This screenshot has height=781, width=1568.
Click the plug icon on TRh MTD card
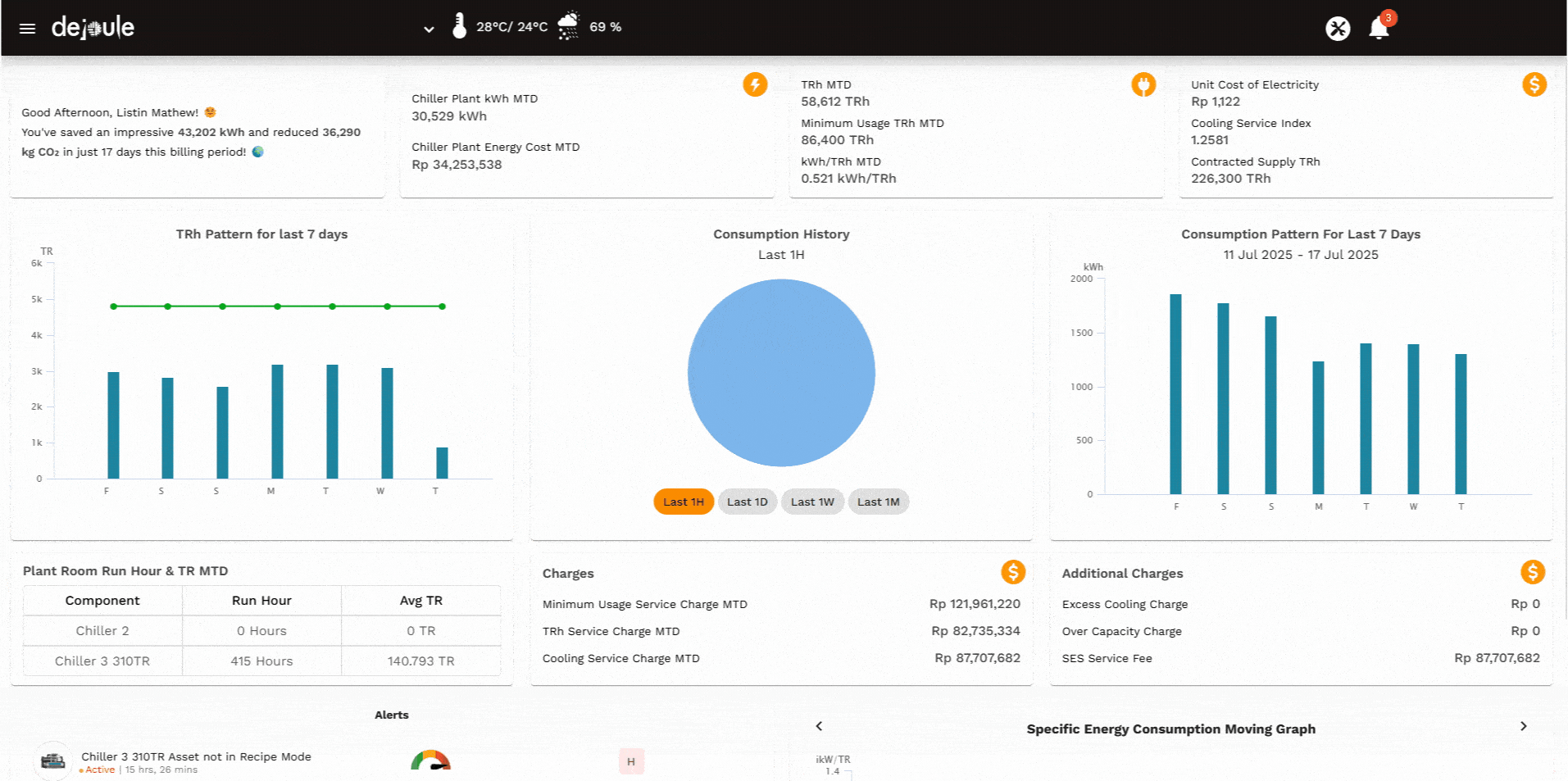1143,84
